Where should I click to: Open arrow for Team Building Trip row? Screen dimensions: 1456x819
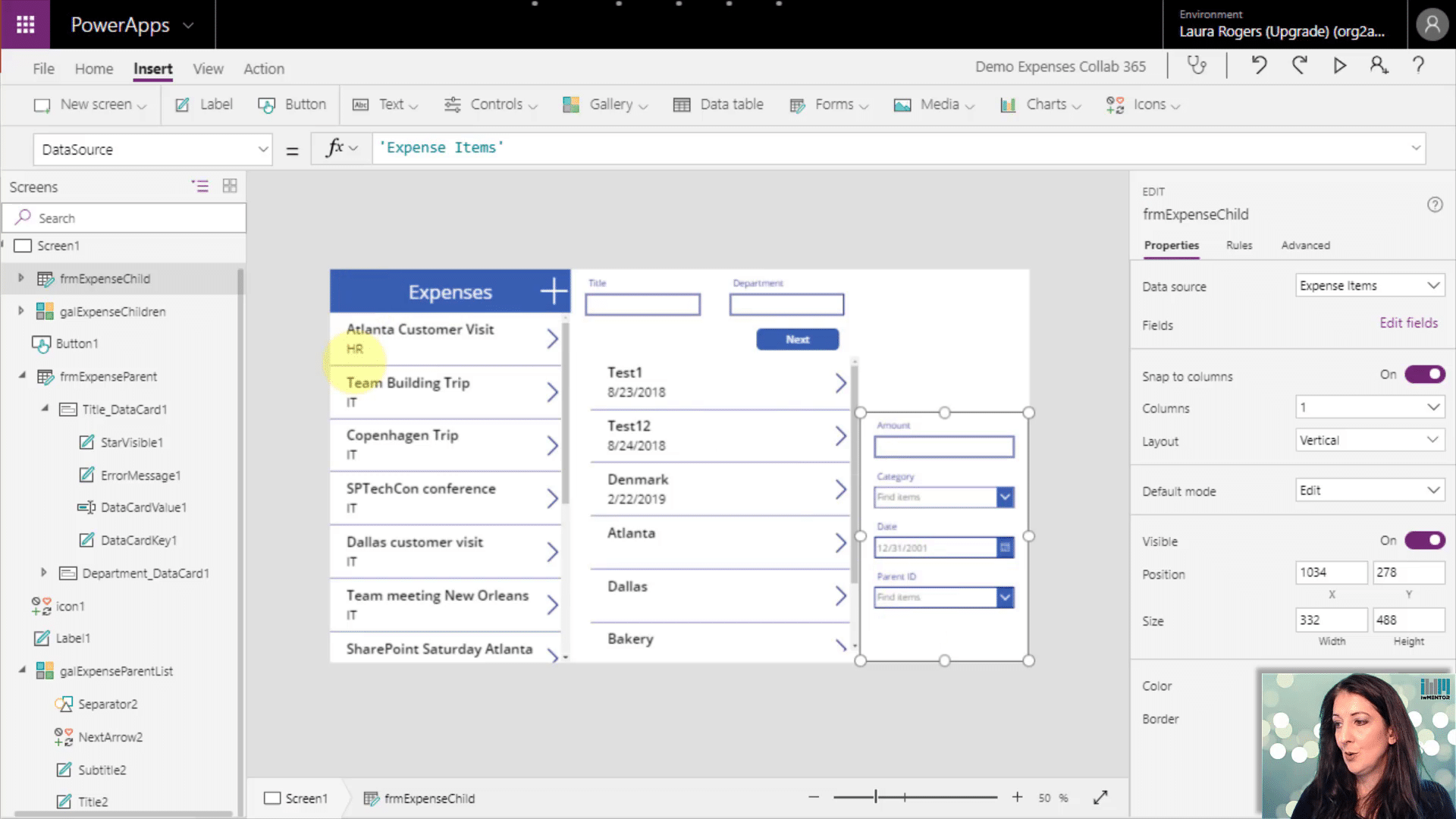pyautogui.click(x=552, y=392)
